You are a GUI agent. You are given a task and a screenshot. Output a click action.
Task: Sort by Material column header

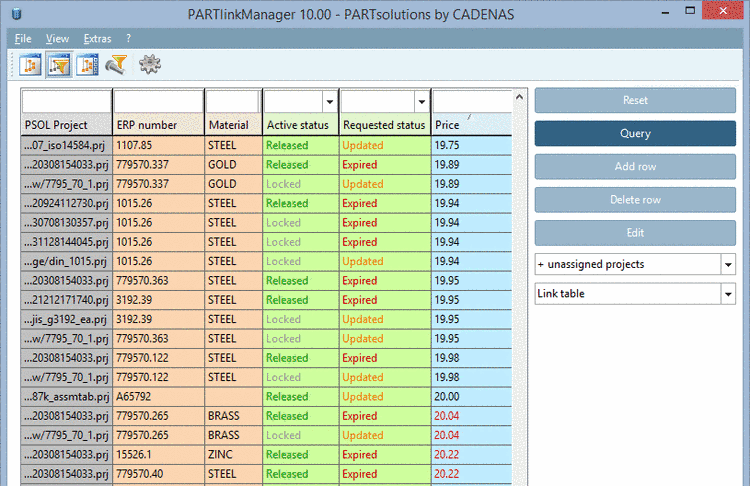(x=233, y=125)
